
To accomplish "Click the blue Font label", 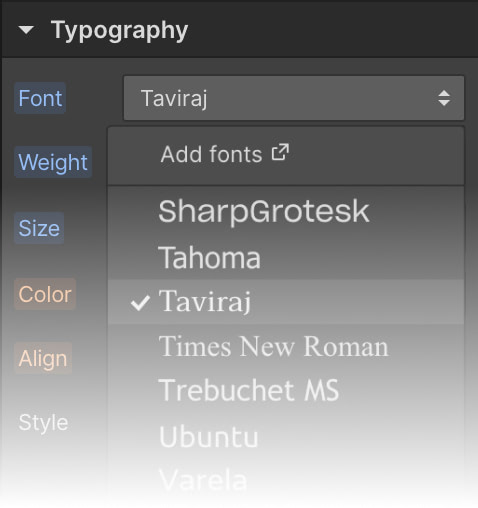I will 40,98.
